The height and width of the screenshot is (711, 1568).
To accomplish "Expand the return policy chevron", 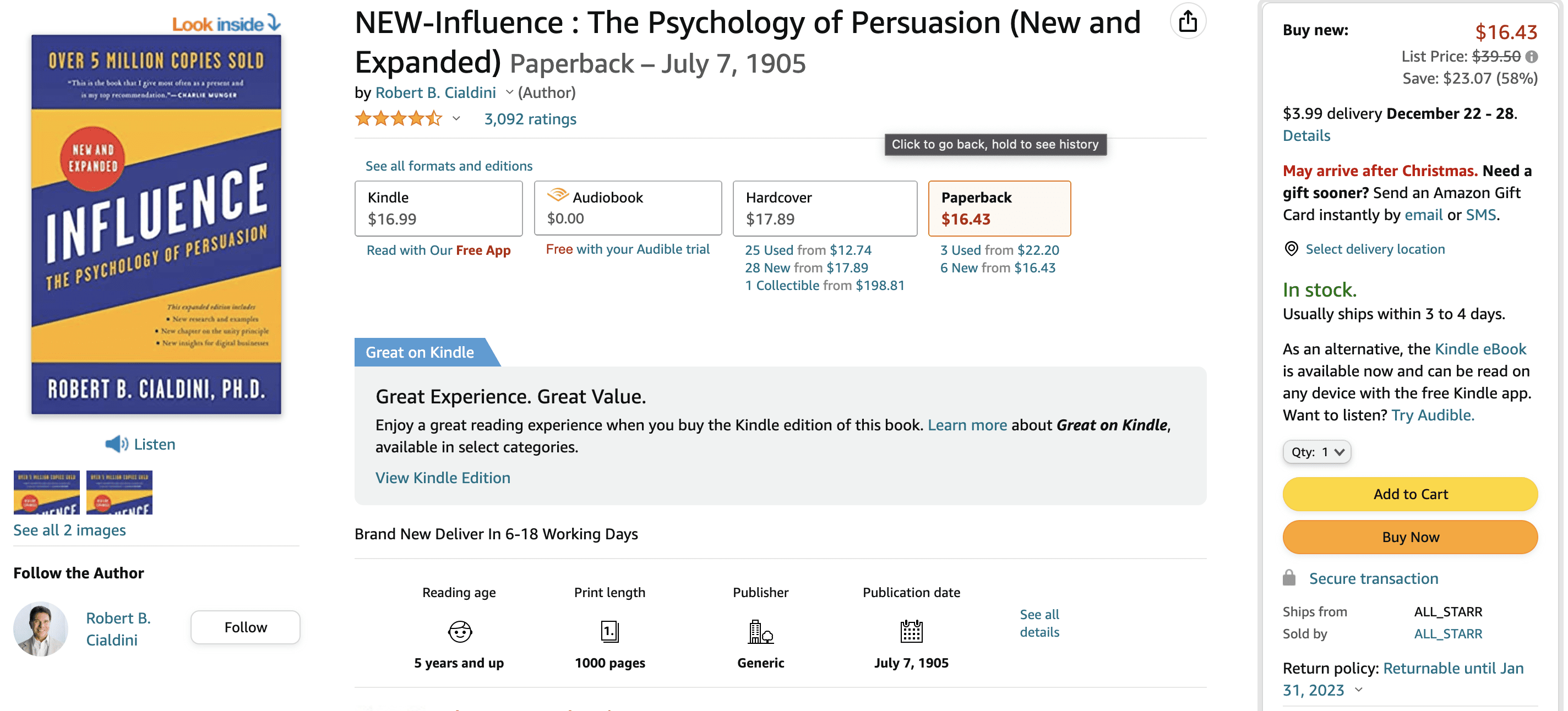I will 1359,690.
